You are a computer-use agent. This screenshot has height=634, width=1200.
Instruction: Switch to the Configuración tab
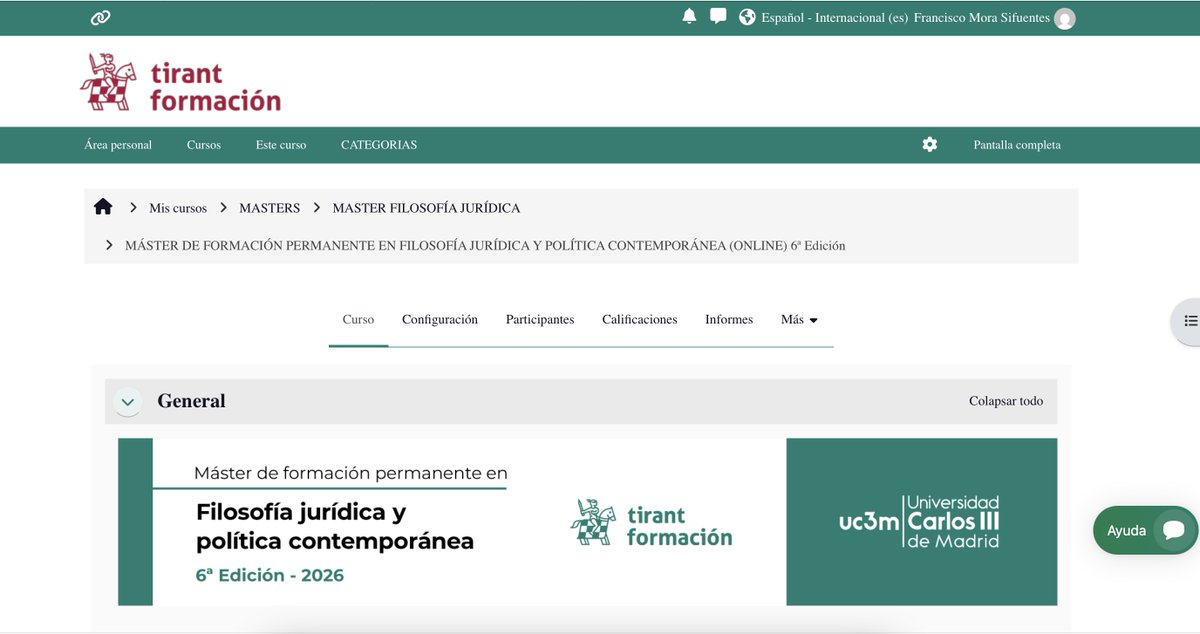(x=440, y=320)
